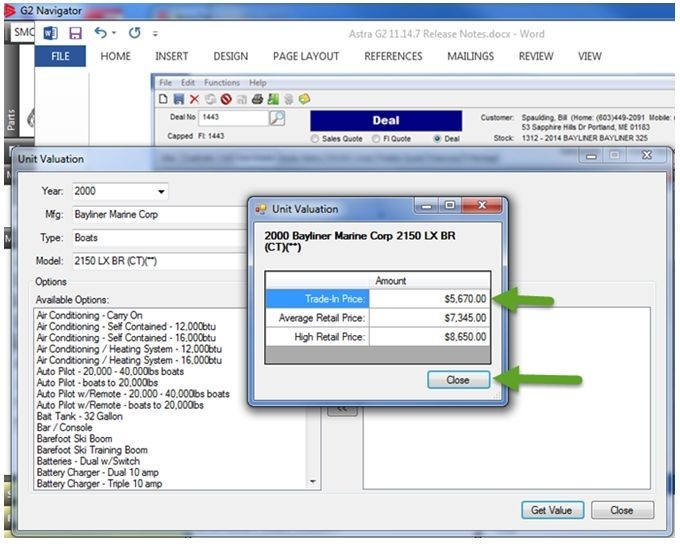Open the REVIEW ribbon tab
Viewport: 680px width, 544px height.
pyautogui.click(x=536, y=56)
